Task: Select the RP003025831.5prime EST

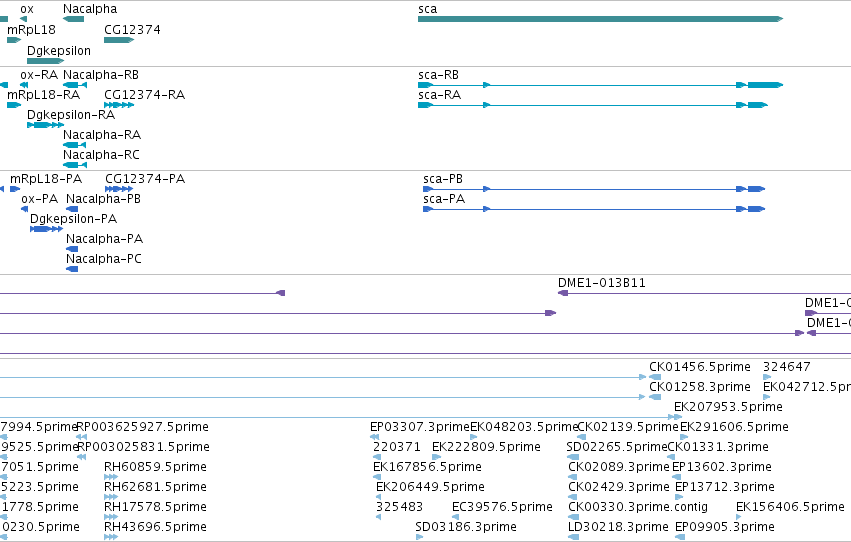Action: point(82,457)
